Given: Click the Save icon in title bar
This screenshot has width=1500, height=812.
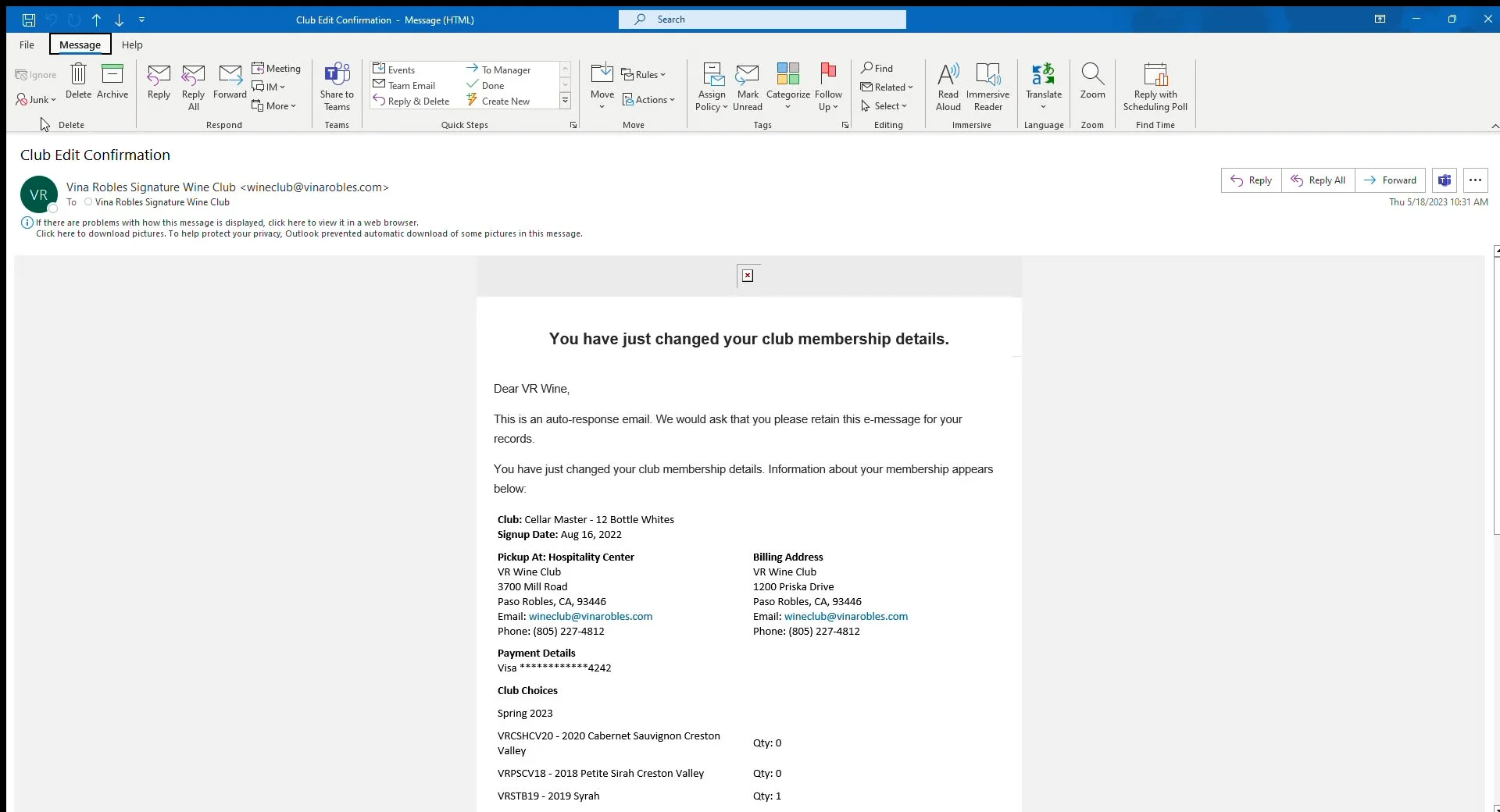Looking at the screenshot, I should pyautogui.click(x=28, y=20).
